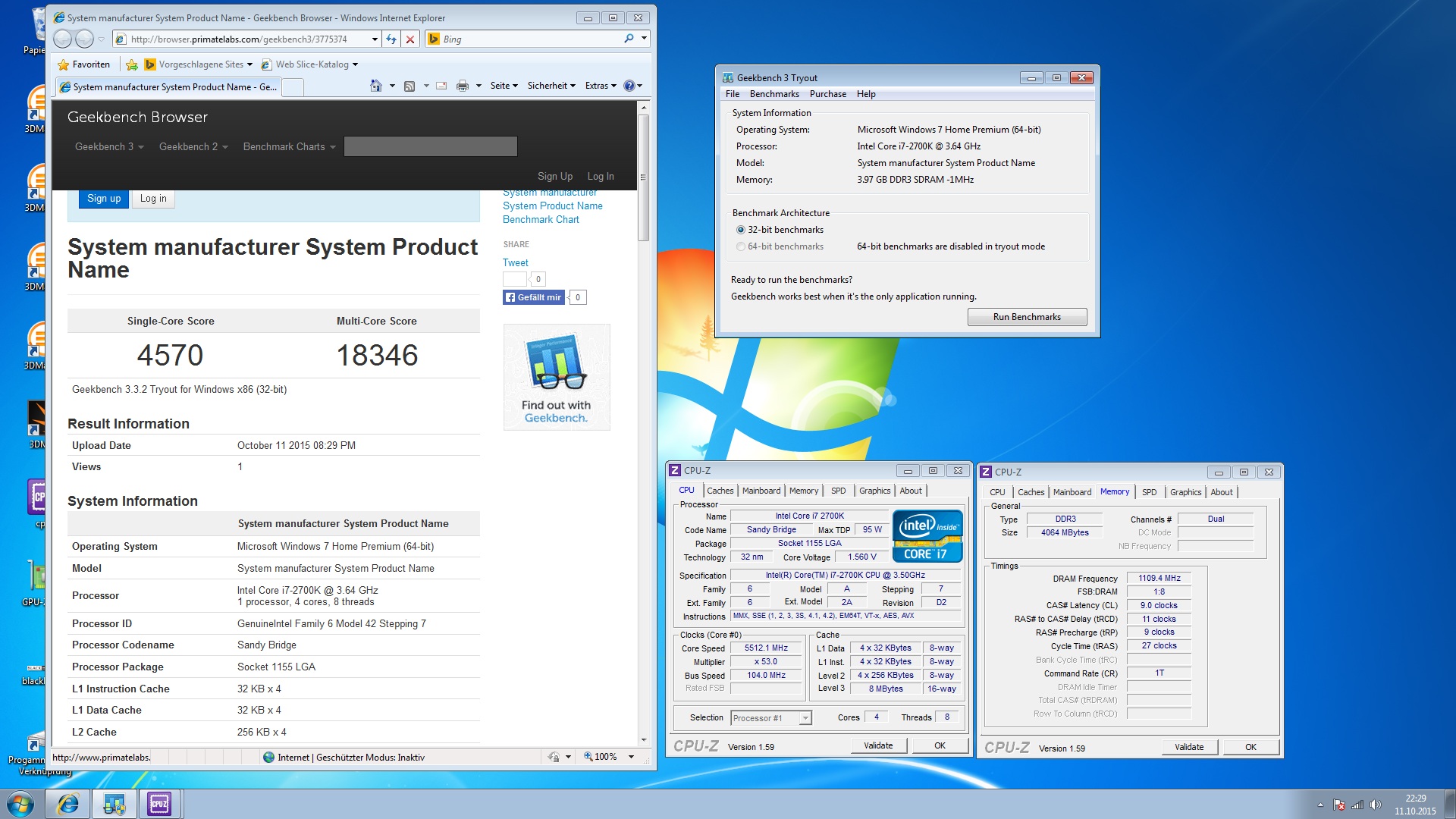Select 64-bit benchmarks radio button

coord(741,246)
